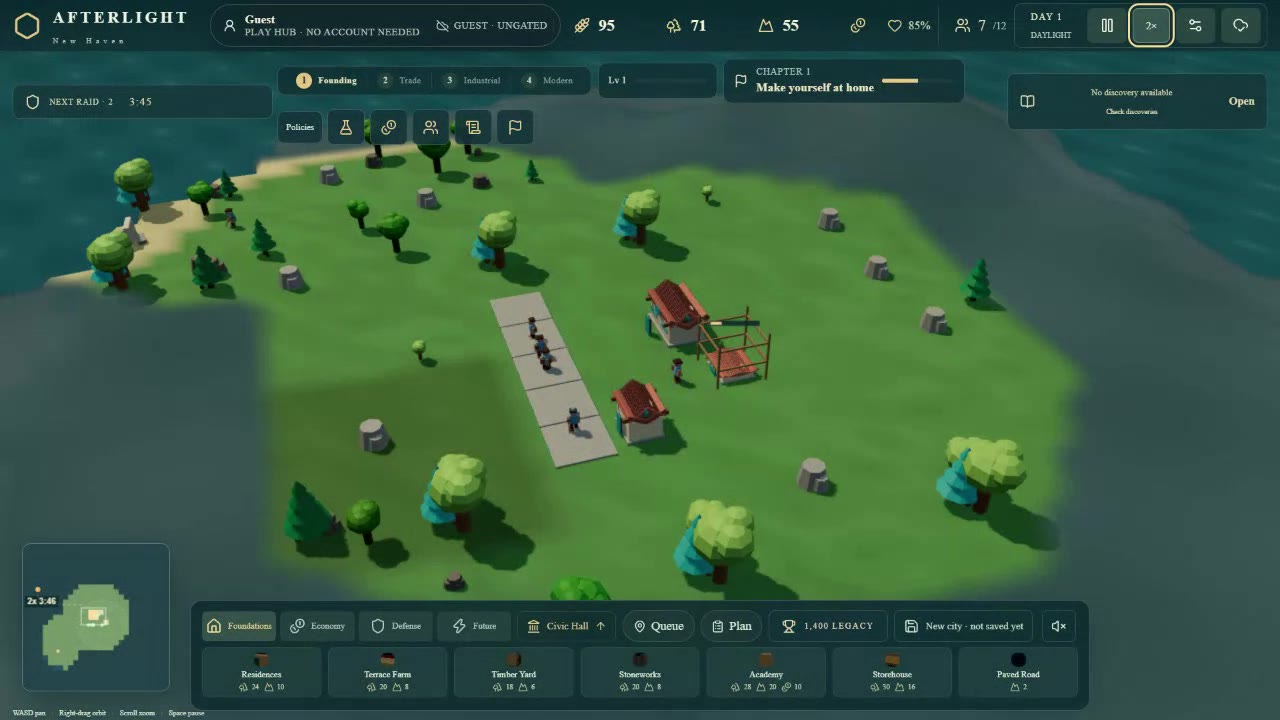
Task: Open the coins economy panel icon
Action: tap(389, 127)
